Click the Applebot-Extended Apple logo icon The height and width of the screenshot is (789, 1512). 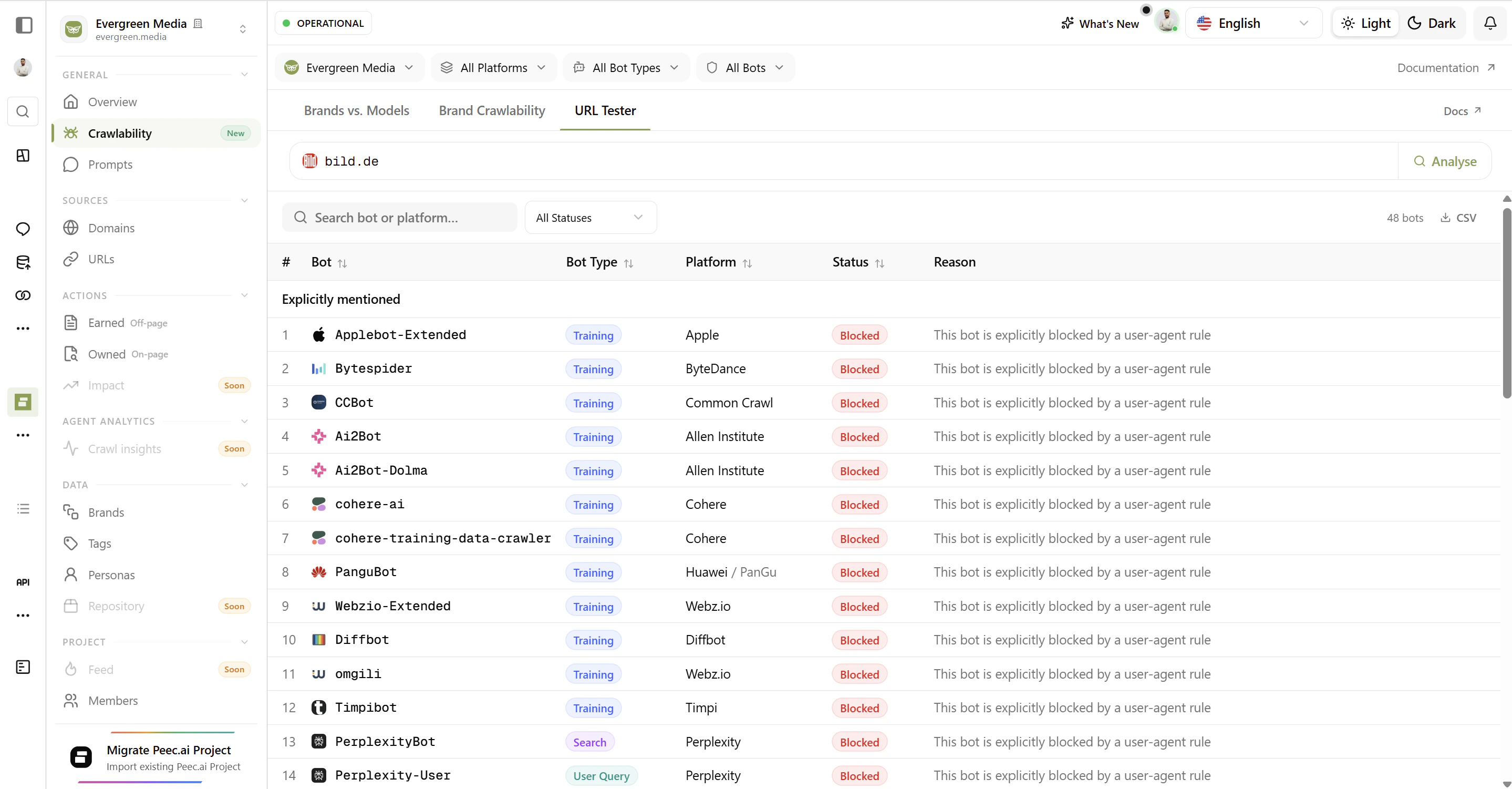pyautogui.click(x=318, y=335)
